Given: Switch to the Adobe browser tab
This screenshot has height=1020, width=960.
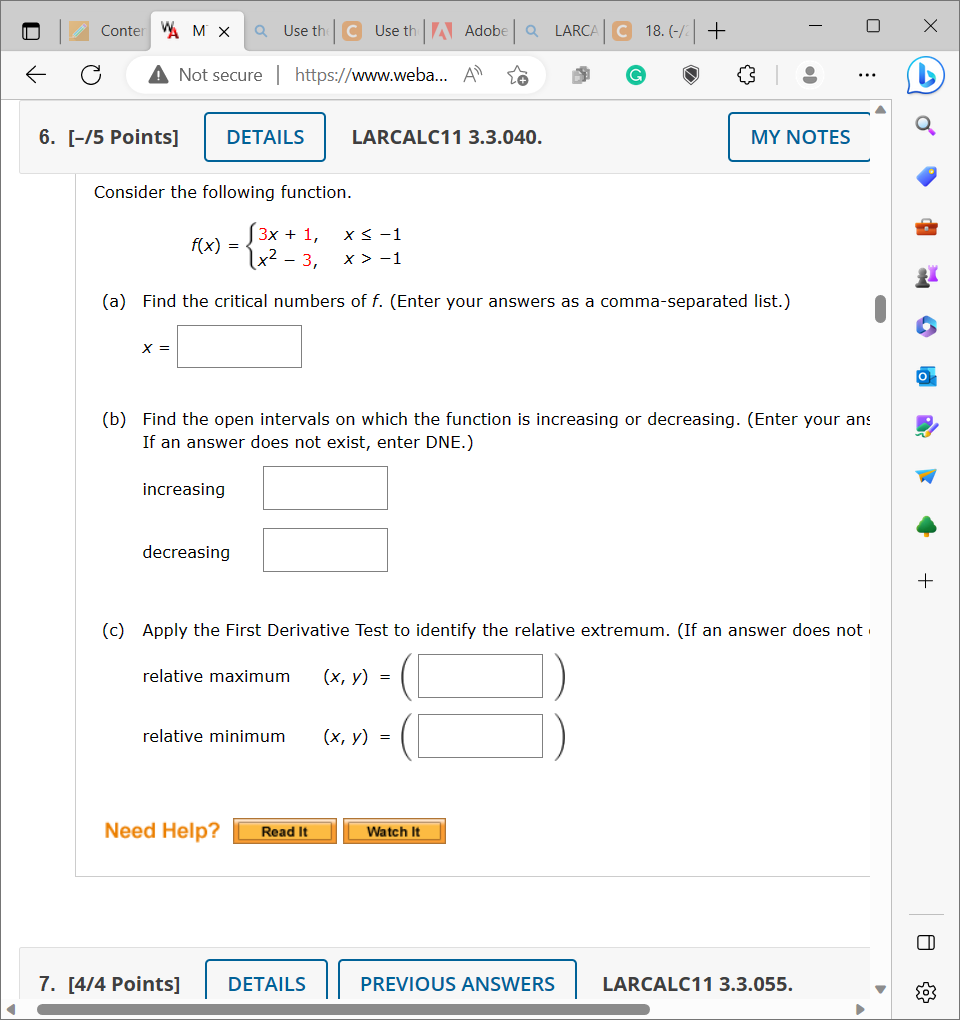Looking at the screenshot, I should pyautogui.click(x=470, y=31).
